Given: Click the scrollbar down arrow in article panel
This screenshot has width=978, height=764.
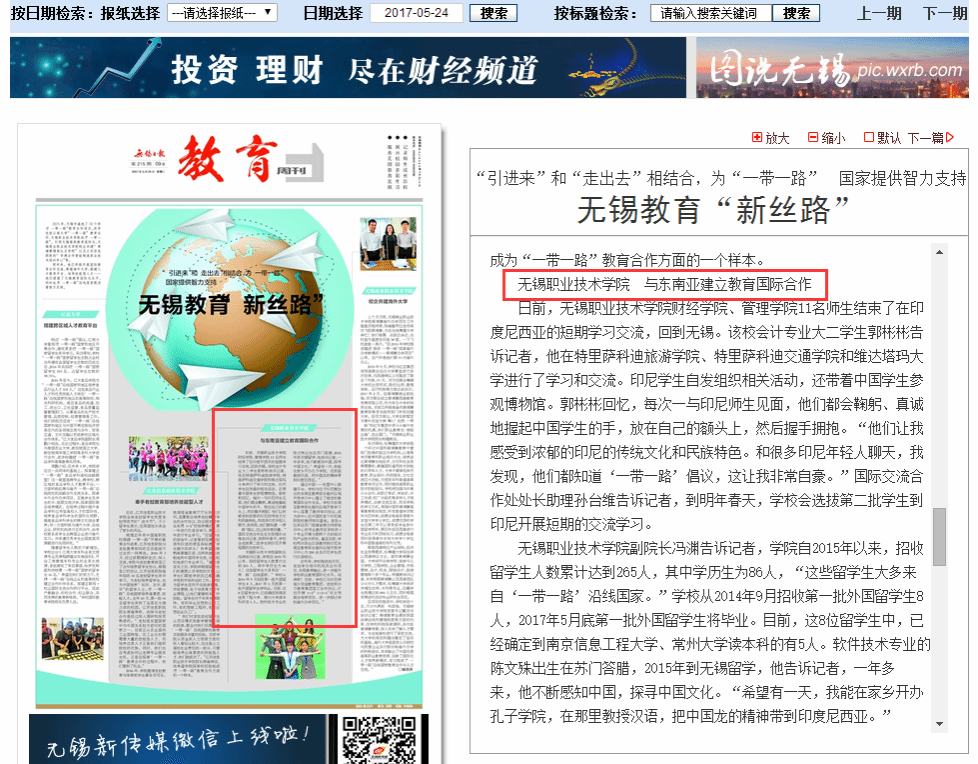Looking at the screenshot, I should [x=939, y=723].
